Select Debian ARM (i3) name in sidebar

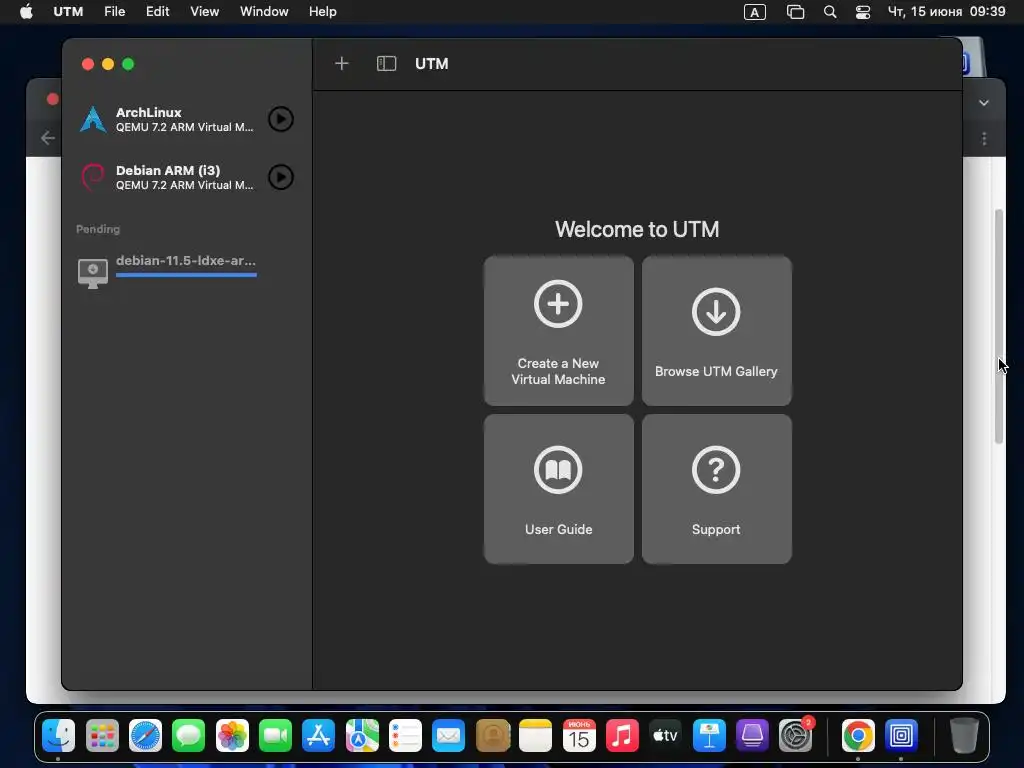168,170
